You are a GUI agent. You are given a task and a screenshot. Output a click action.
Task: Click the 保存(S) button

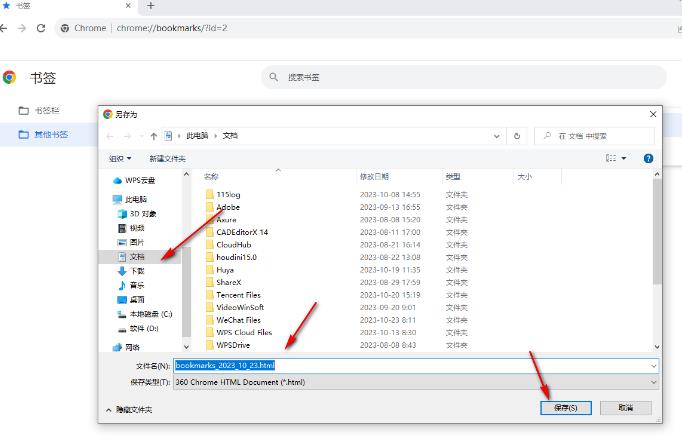(x=565, y=408)
